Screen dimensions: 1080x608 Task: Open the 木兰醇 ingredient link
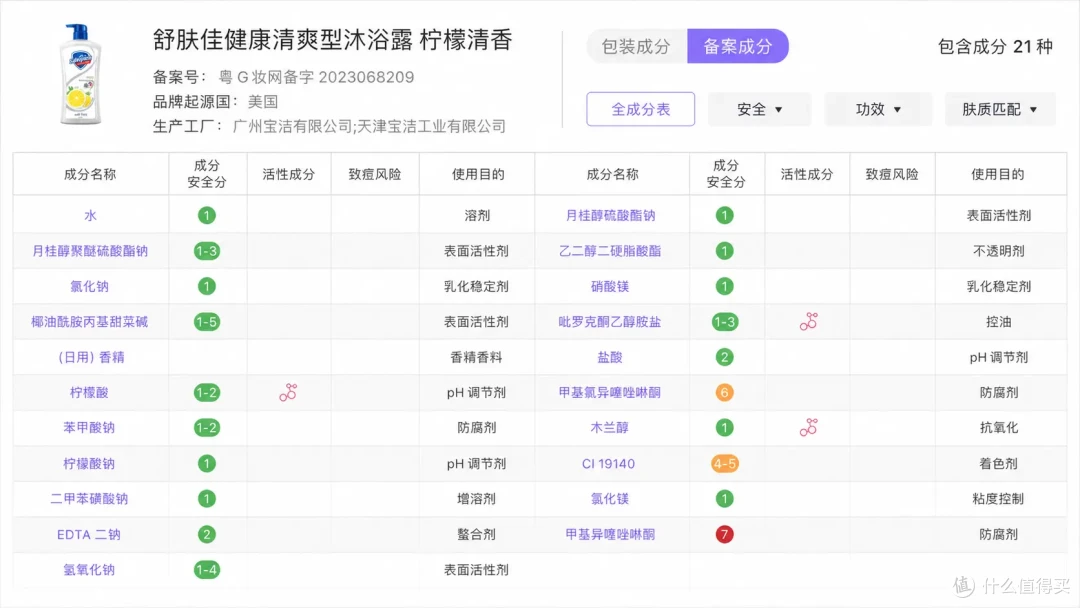[610, 428]
